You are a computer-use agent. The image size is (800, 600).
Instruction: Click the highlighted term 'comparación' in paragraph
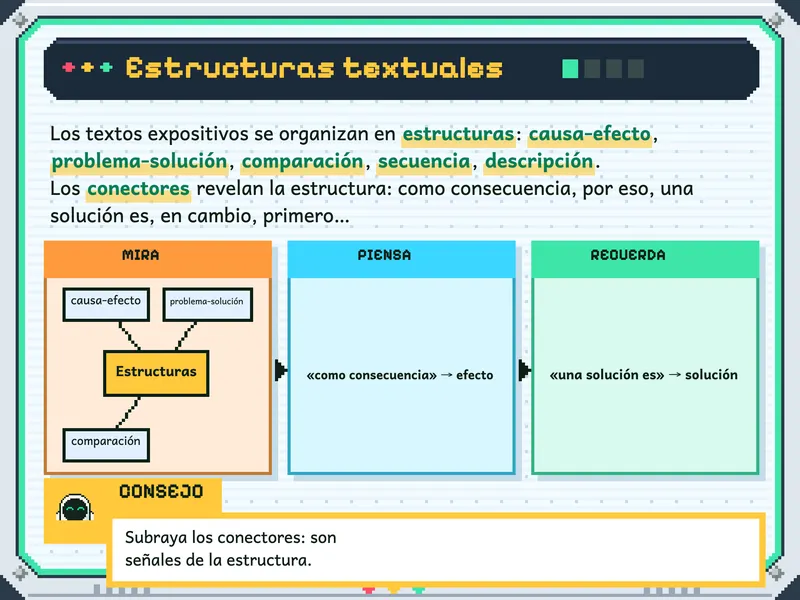302,162
